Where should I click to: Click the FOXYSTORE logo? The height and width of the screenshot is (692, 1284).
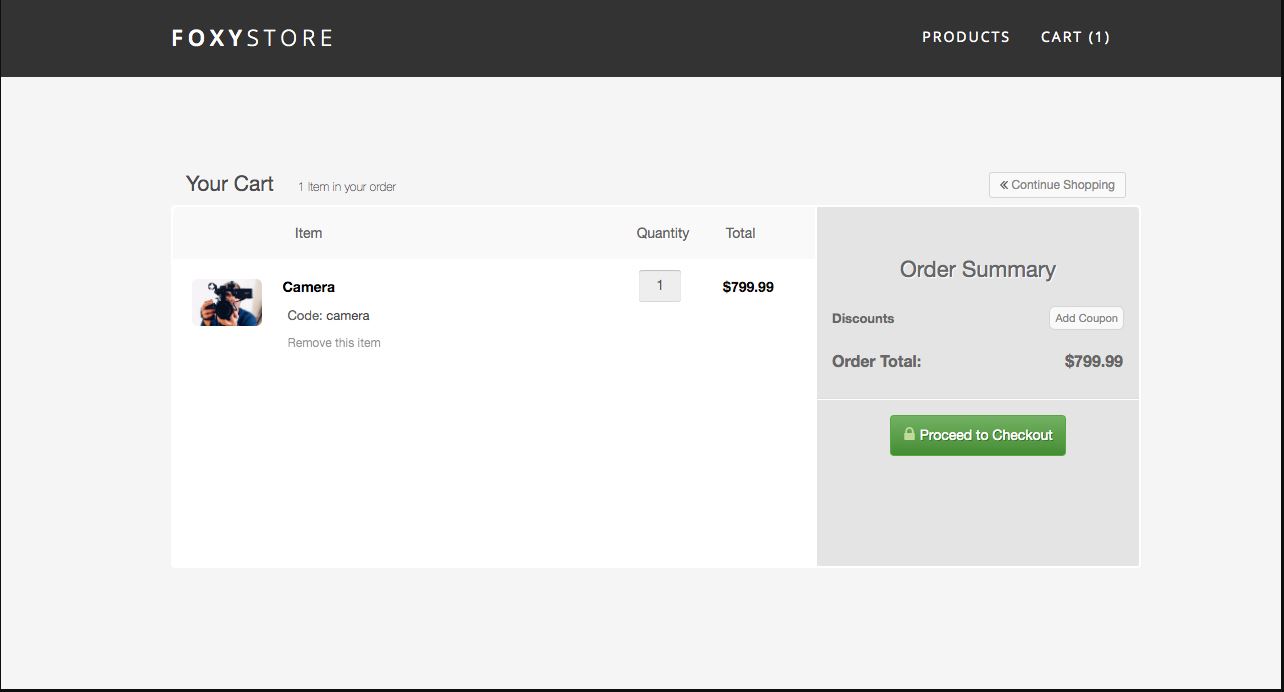[x=252, y=38]
